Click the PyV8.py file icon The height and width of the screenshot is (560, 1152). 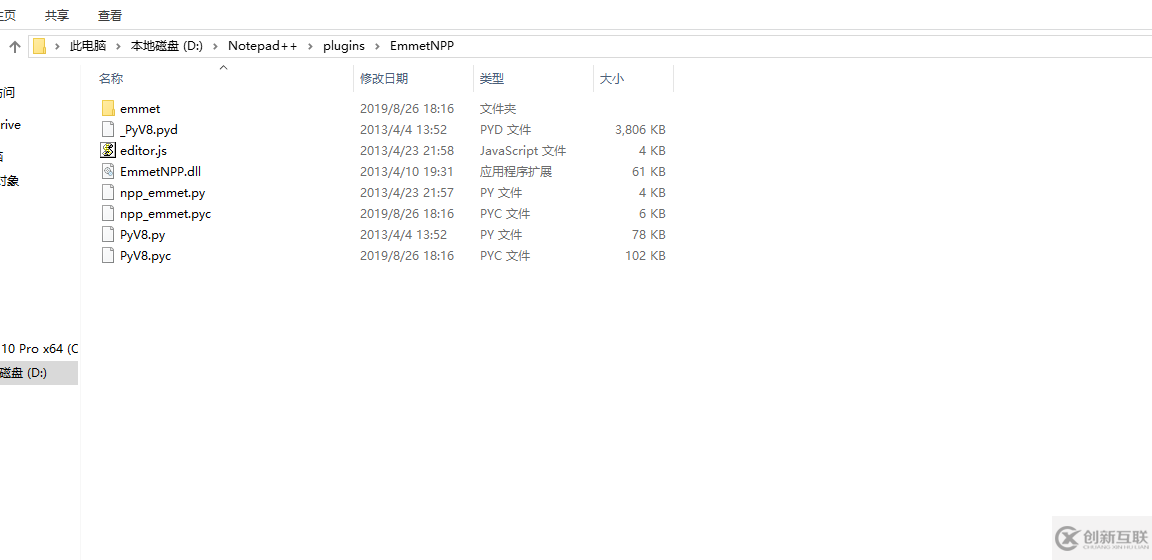coord(108,234)
